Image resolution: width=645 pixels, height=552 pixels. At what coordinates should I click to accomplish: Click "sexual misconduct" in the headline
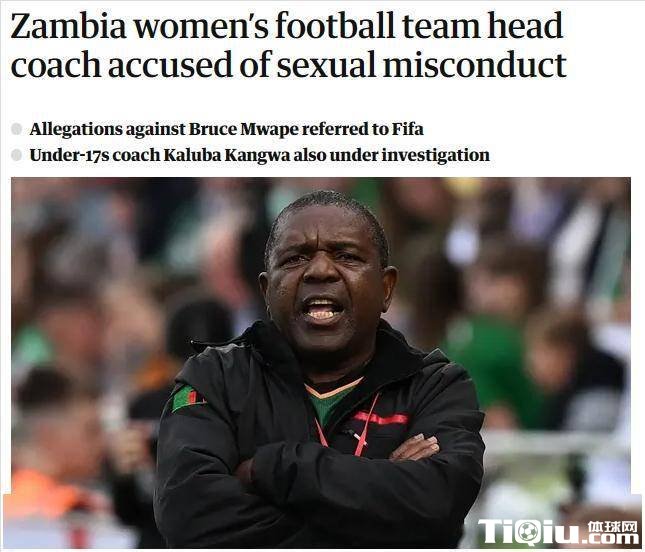pos(422,65)
